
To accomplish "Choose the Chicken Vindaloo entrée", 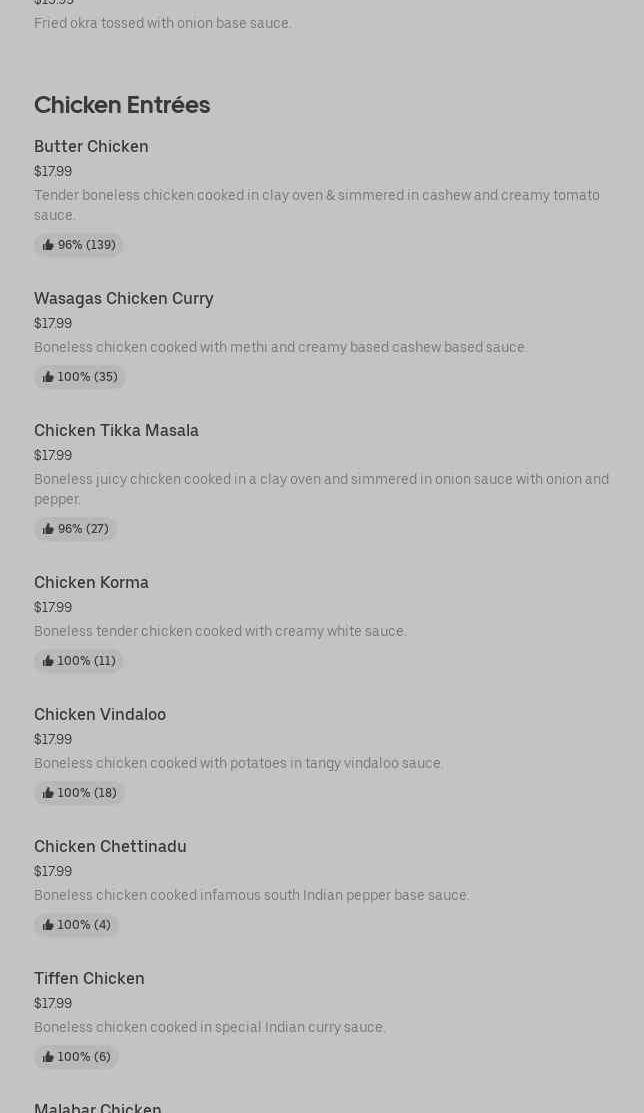I will pyautogui.click(x=100, y=715).
